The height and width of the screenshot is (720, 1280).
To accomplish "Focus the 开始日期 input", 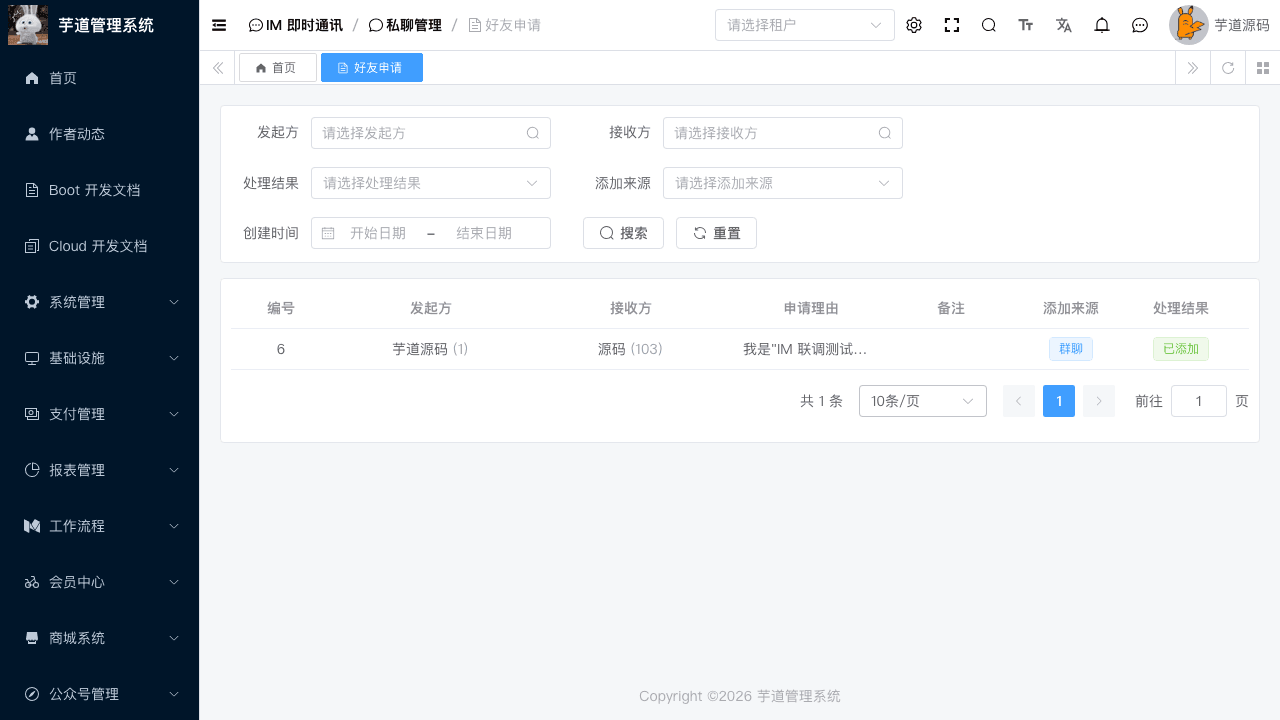I will [x=378, y=233].
